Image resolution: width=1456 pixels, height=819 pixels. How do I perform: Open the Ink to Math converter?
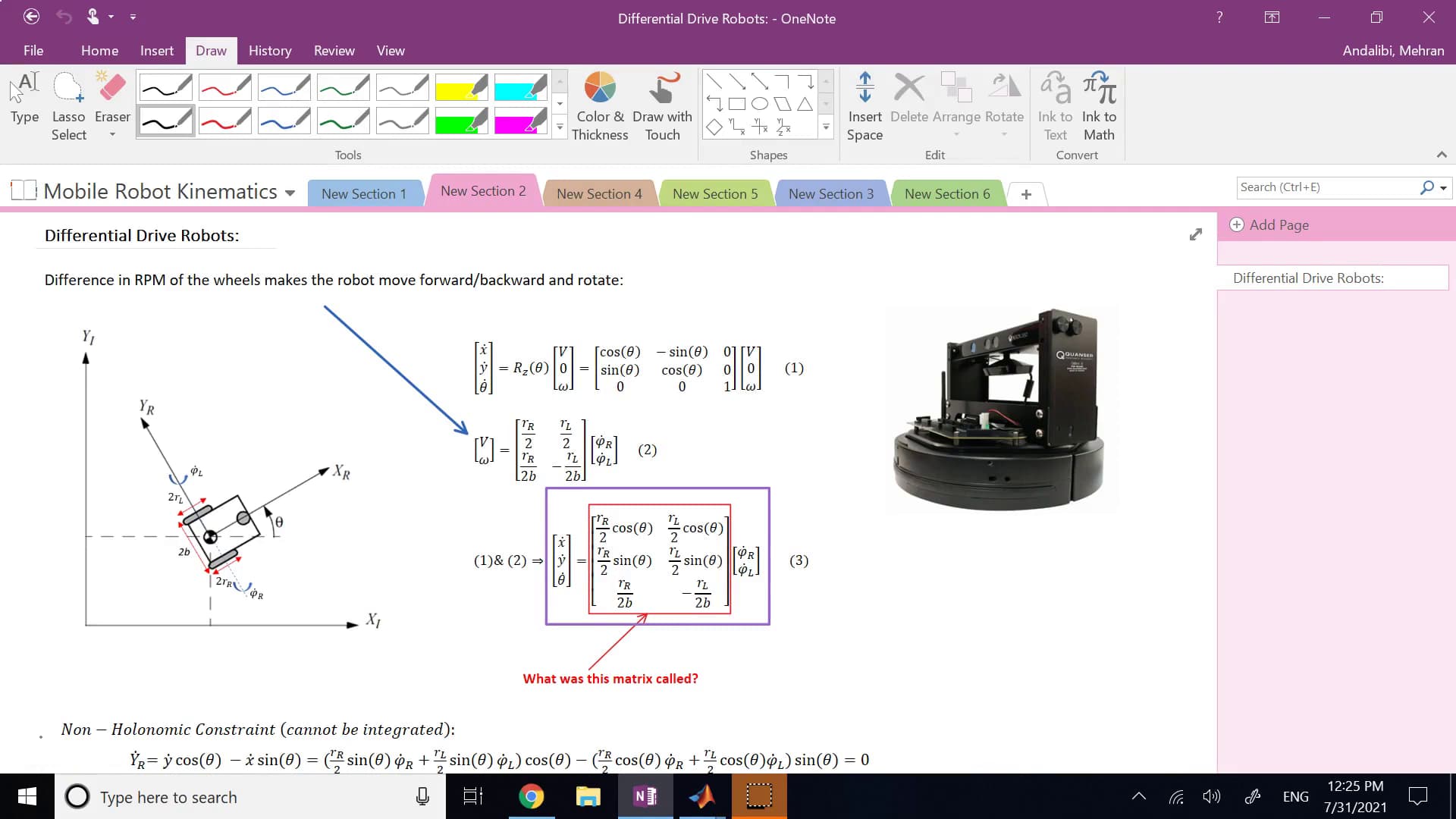click(1099, 106)
